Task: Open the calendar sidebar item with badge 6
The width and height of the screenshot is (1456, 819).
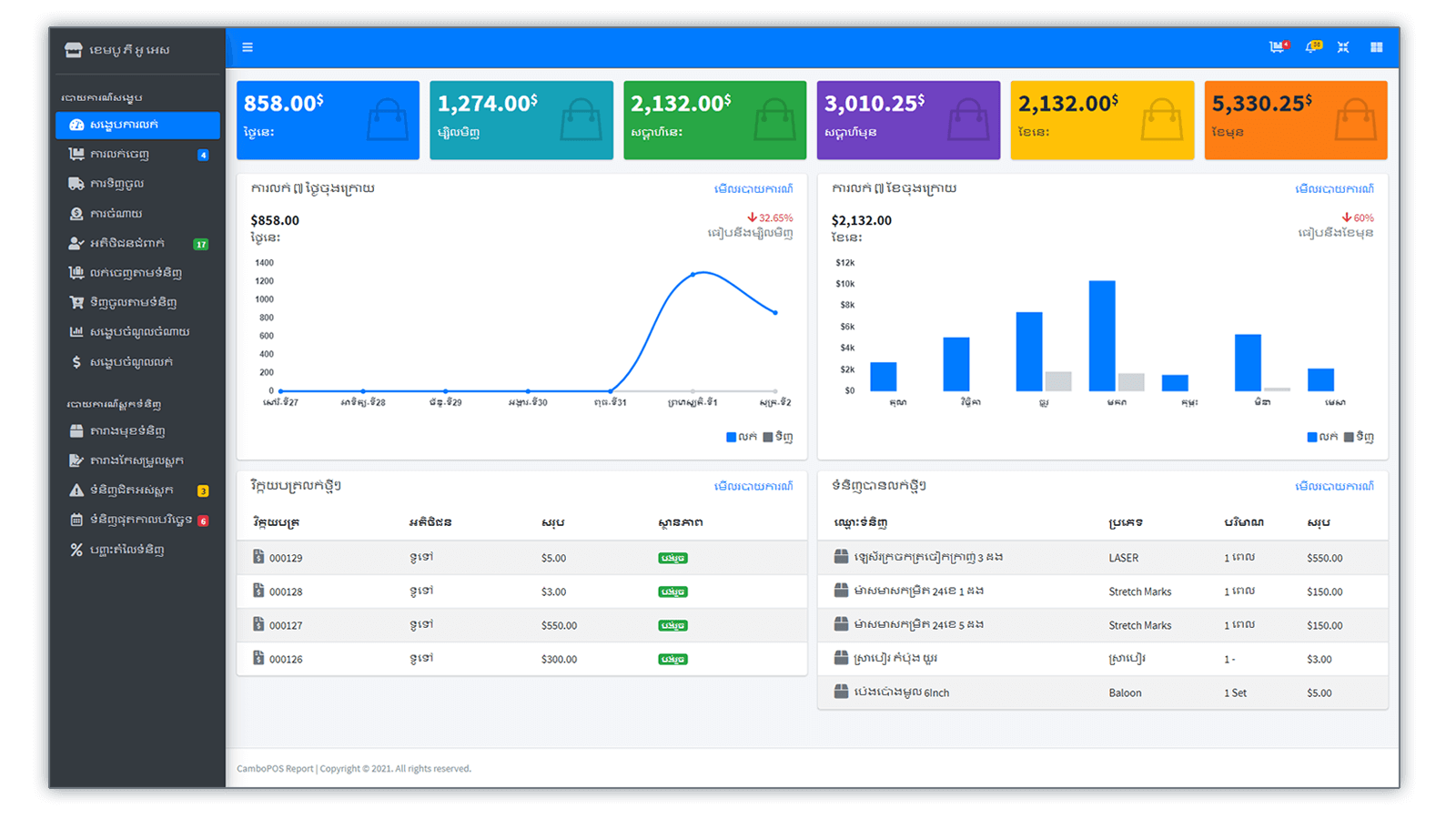Action: 140,520
